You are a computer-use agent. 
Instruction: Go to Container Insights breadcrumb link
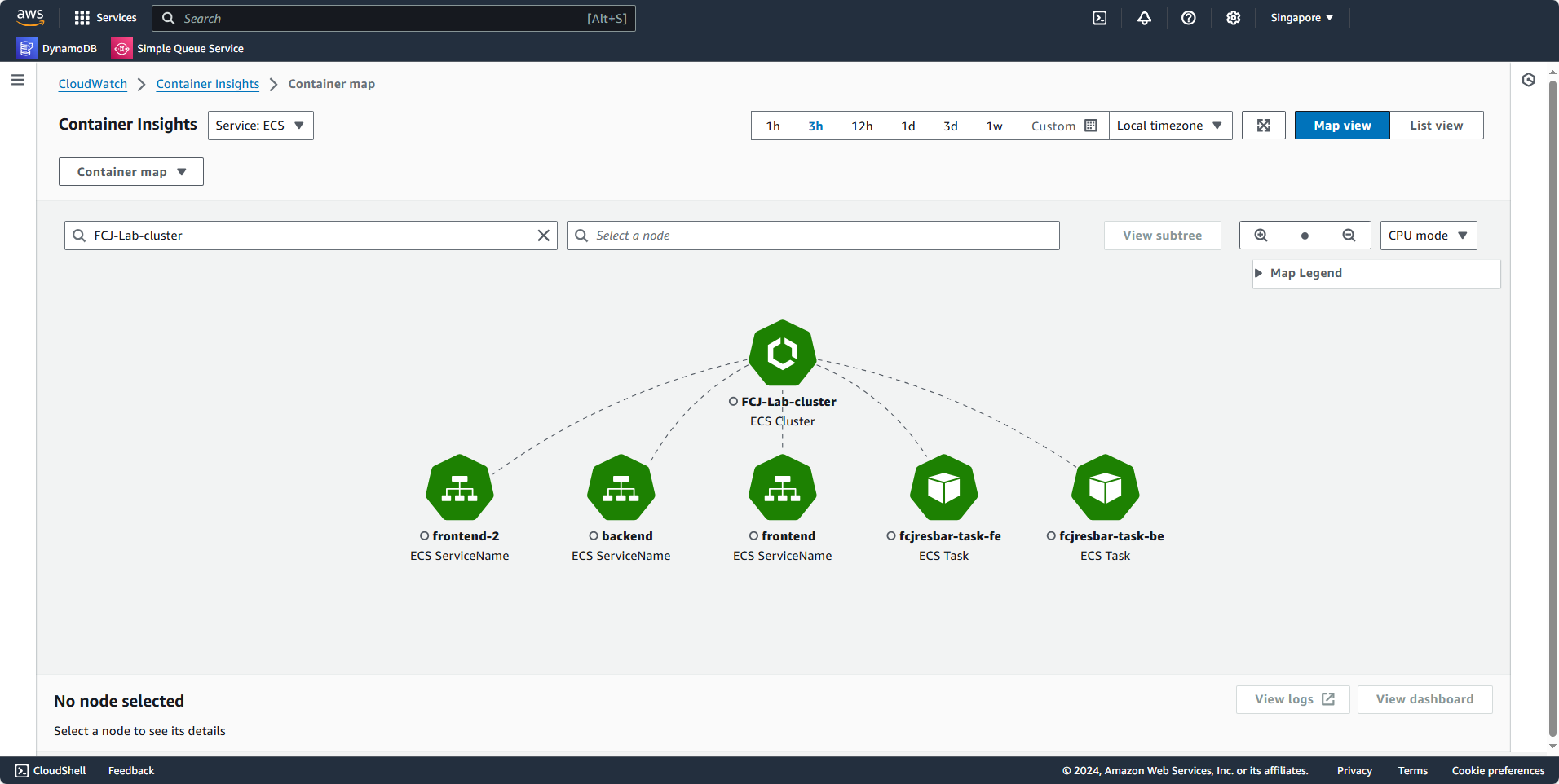(208, 84)
